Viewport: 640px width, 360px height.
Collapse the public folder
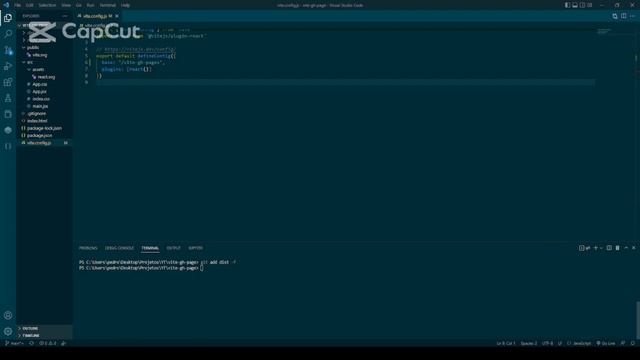click(x=45, y=47)
